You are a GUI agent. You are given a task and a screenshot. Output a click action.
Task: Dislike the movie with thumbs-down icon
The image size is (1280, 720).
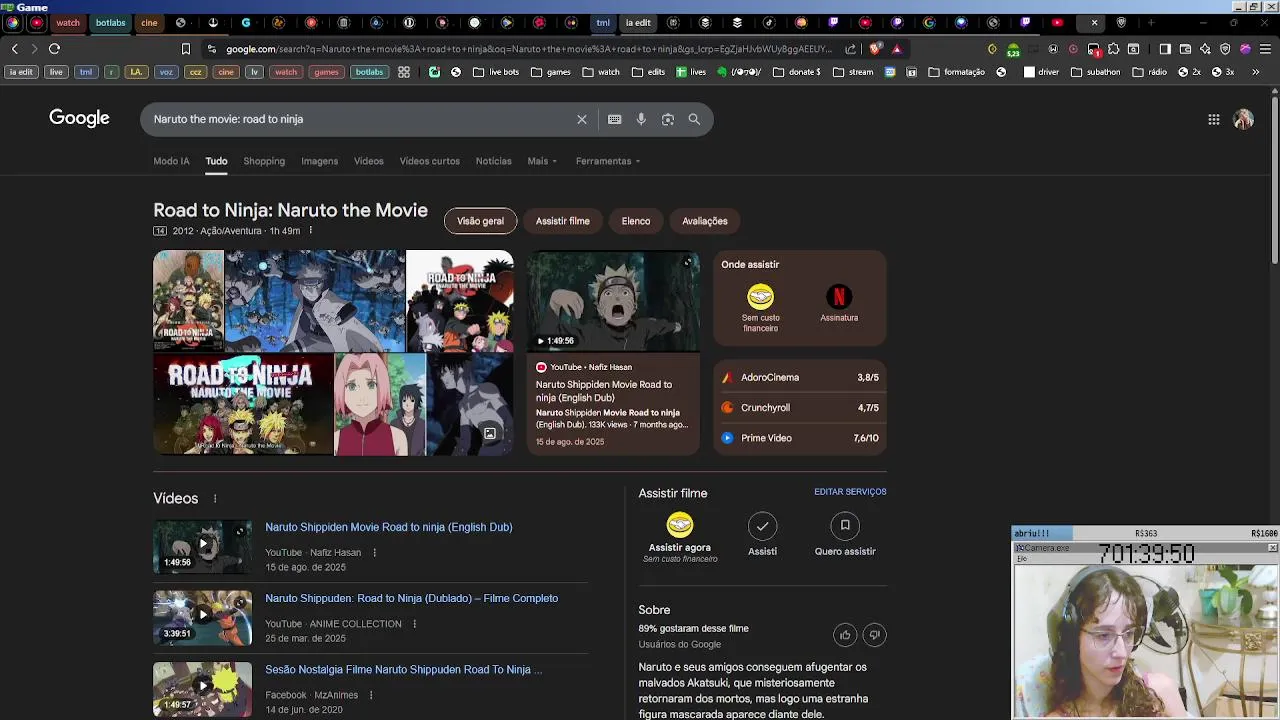point(874,635)
